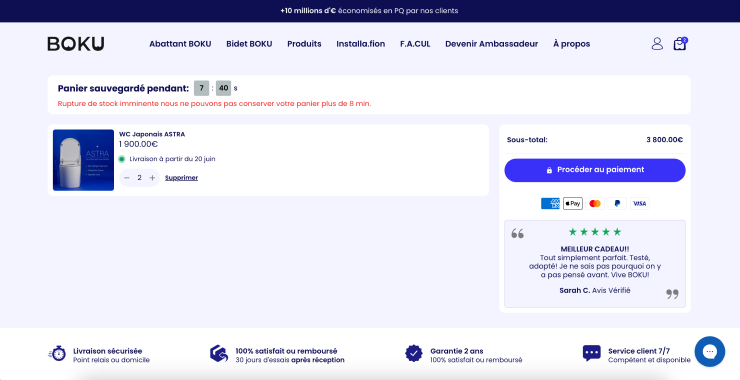Viewport: 740px width, 380px height.
Task: Click the Mastercard payment icon
Action: pos(595,203)
